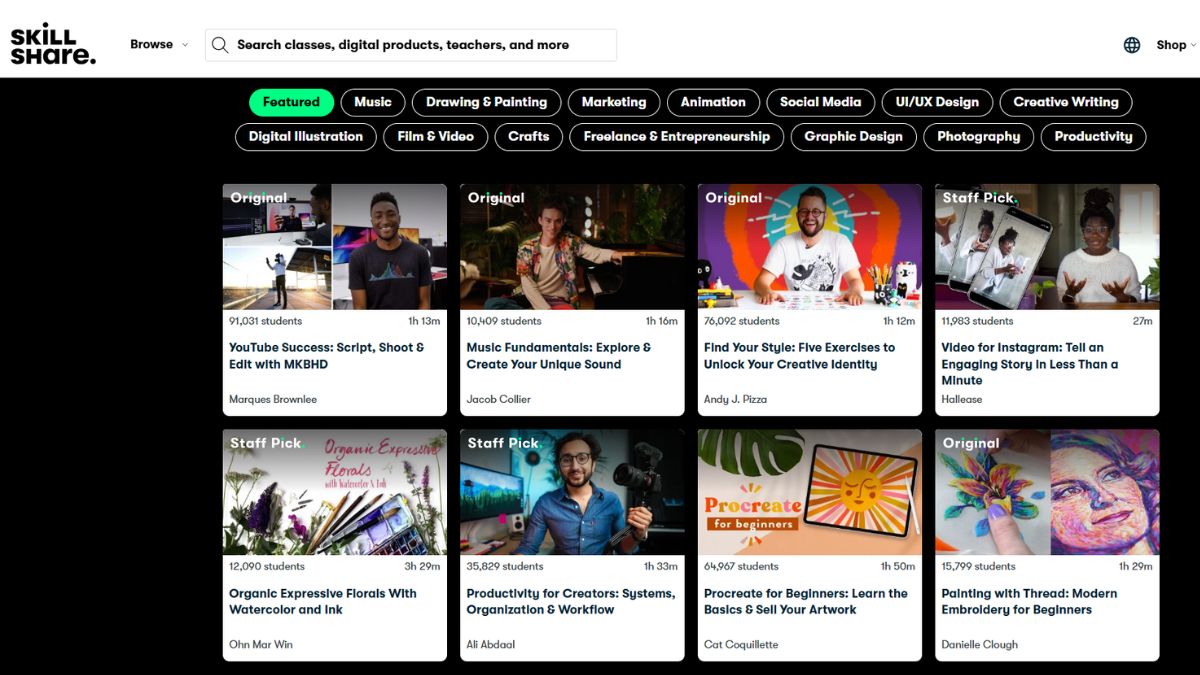Open 'Painting with Thread' title link
1200x675 pixels.
tap(1029, 602)
